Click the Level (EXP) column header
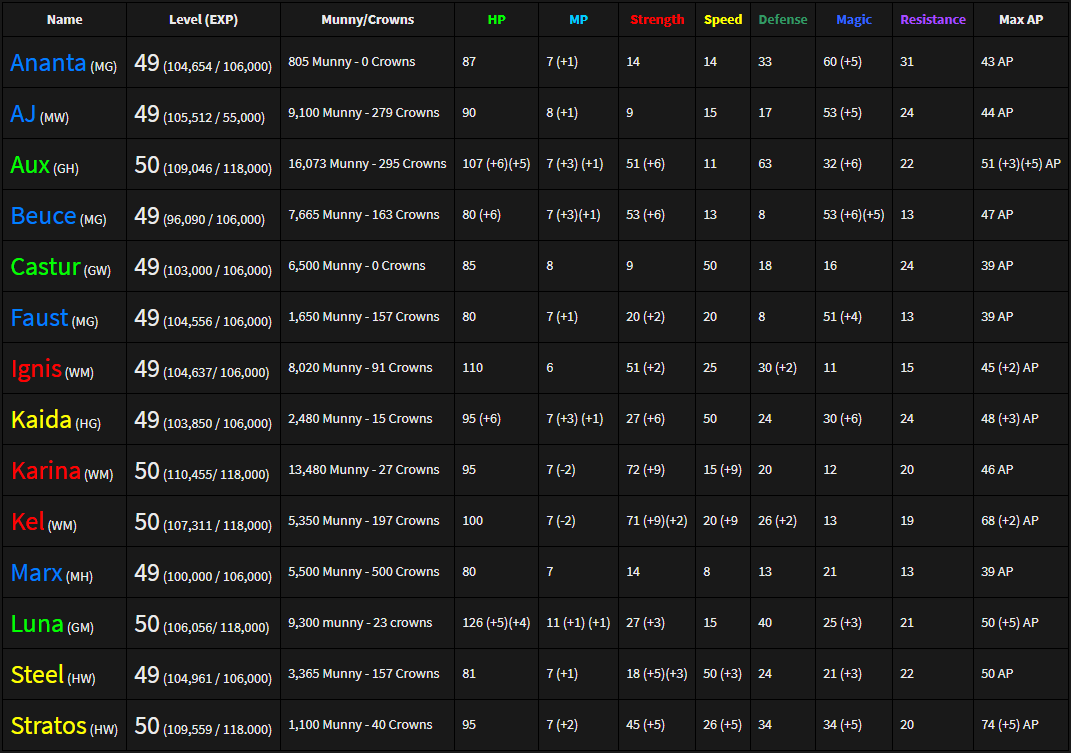Image resolution: width=1071 pixels, height=753 pixels. (x=203, y=20)
